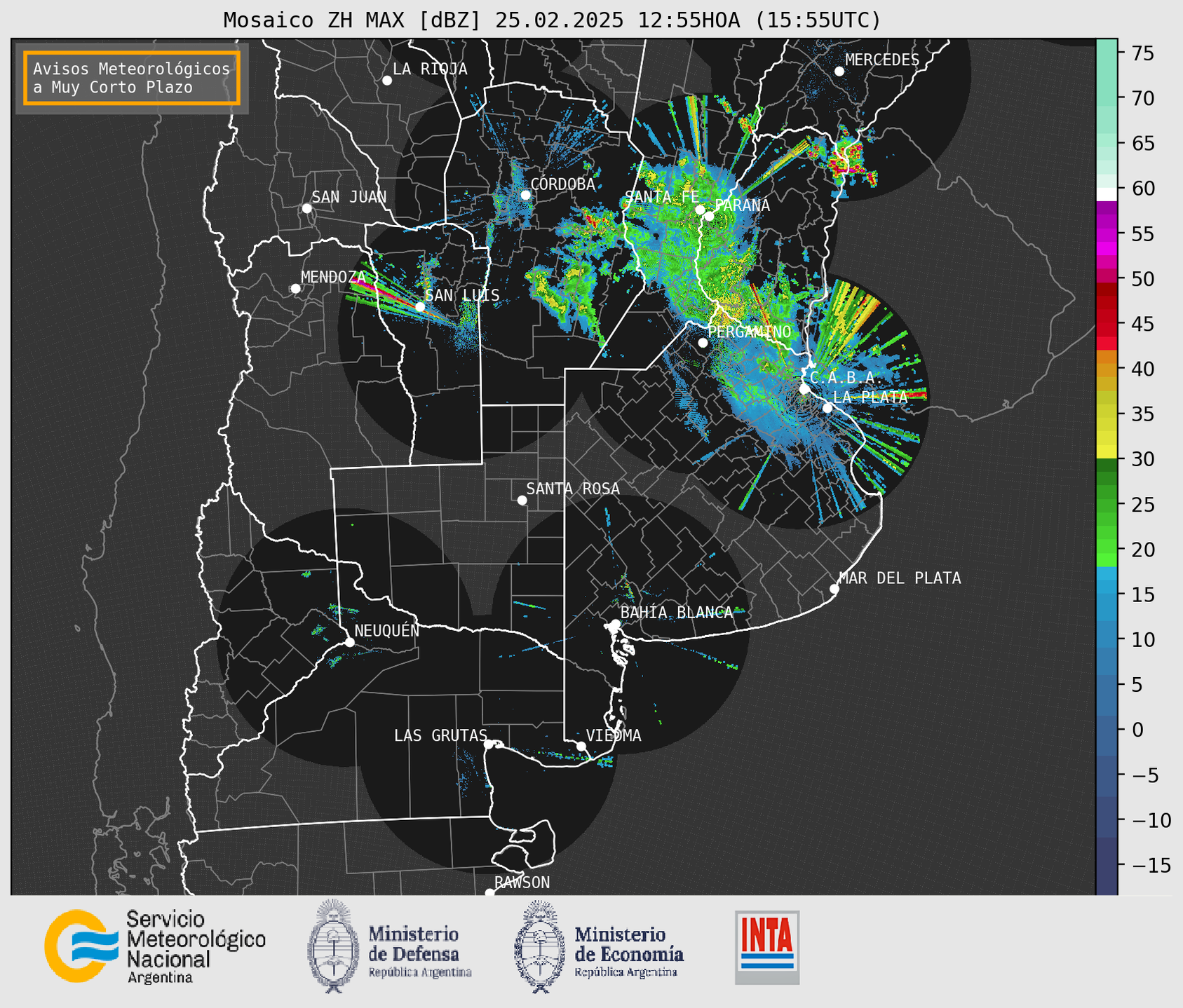This screenshot has height=1008, width=1183.
Task: Click the Servicio Meteorológico Nacional text
Action: click(196, 939)
